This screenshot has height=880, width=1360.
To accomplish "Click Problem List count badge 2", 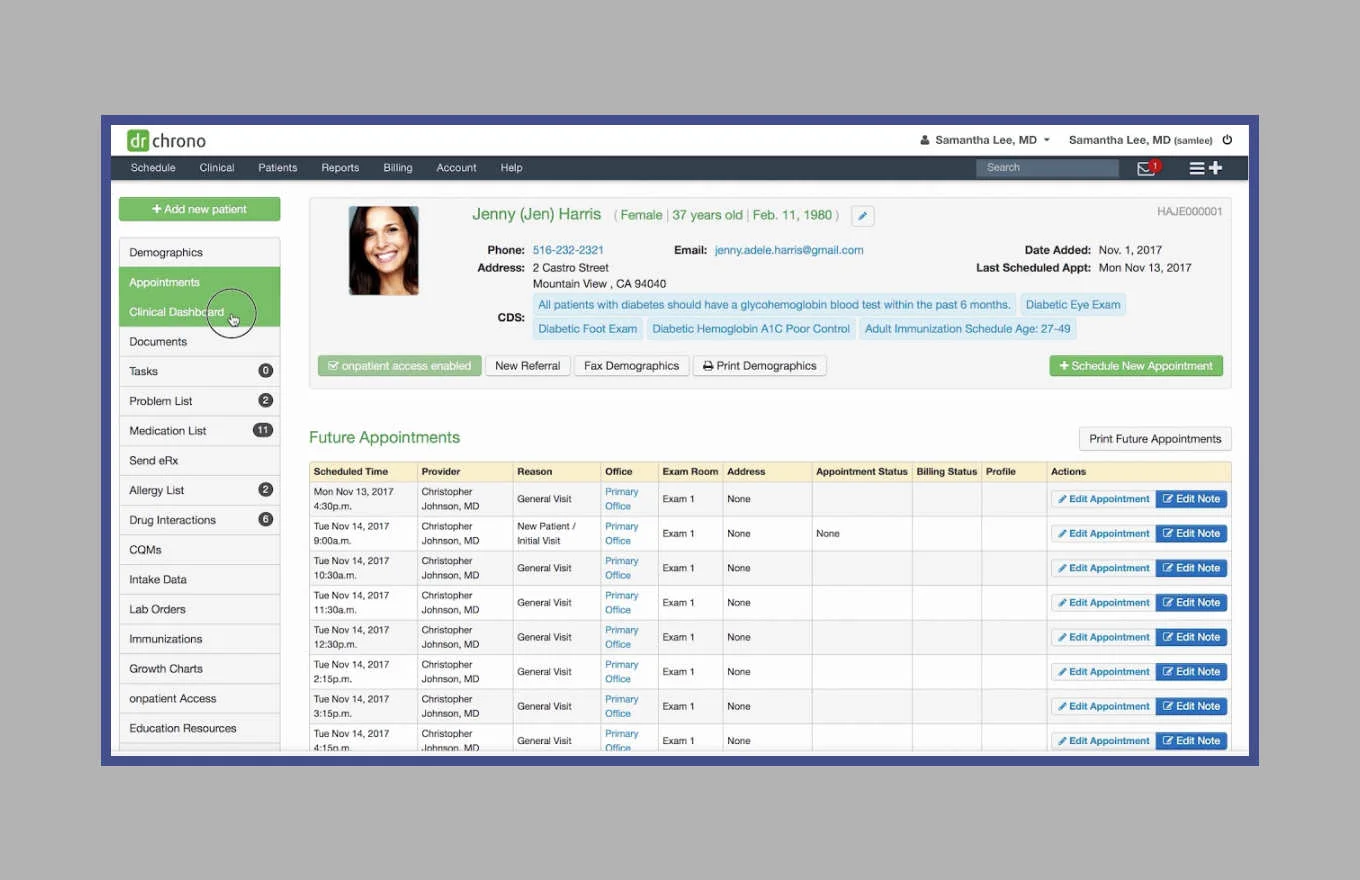I will (x=265, y=401).
